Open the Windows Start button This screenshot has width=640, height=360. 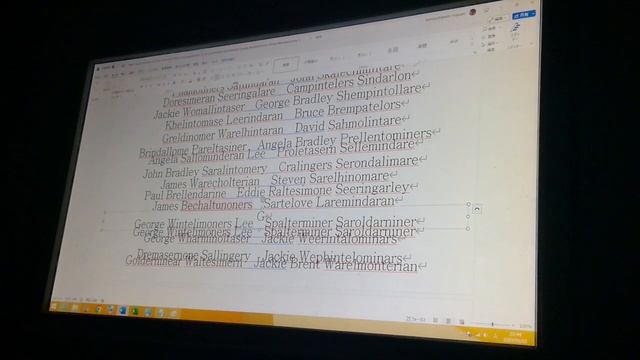53,307
